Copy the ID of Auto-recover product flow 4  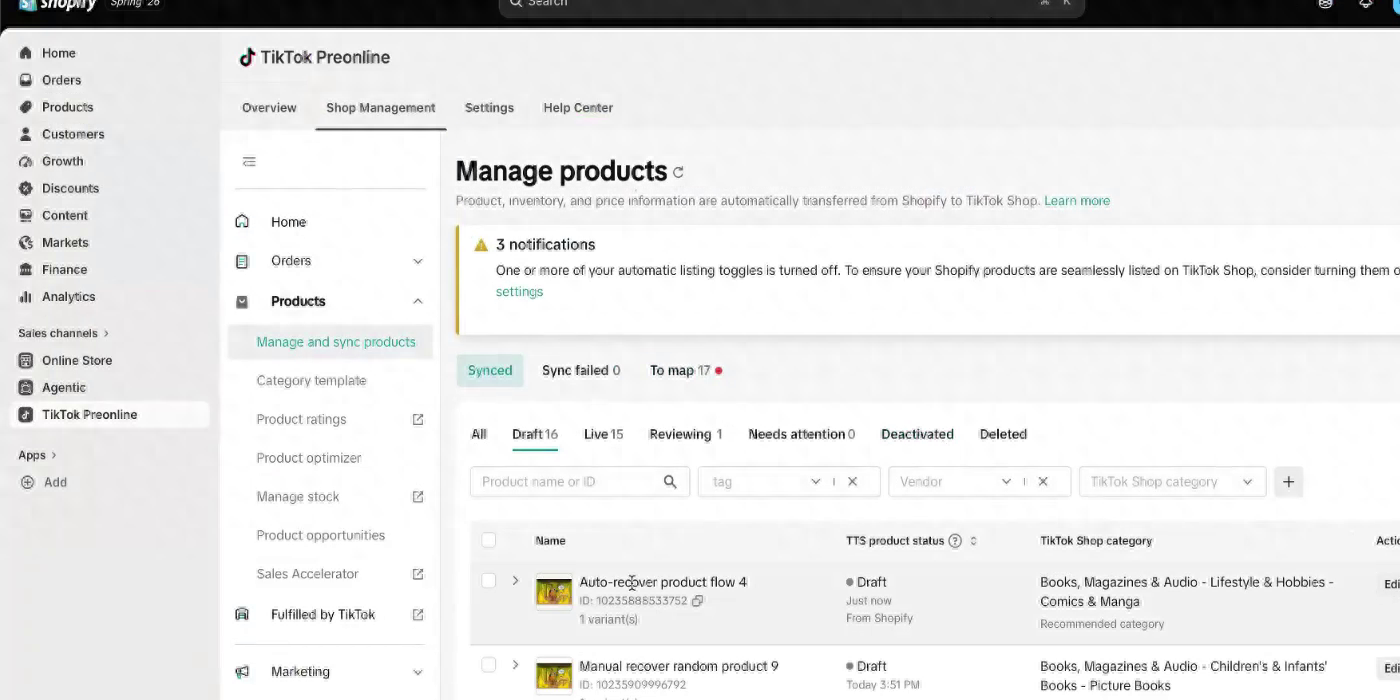click(698, 601)
